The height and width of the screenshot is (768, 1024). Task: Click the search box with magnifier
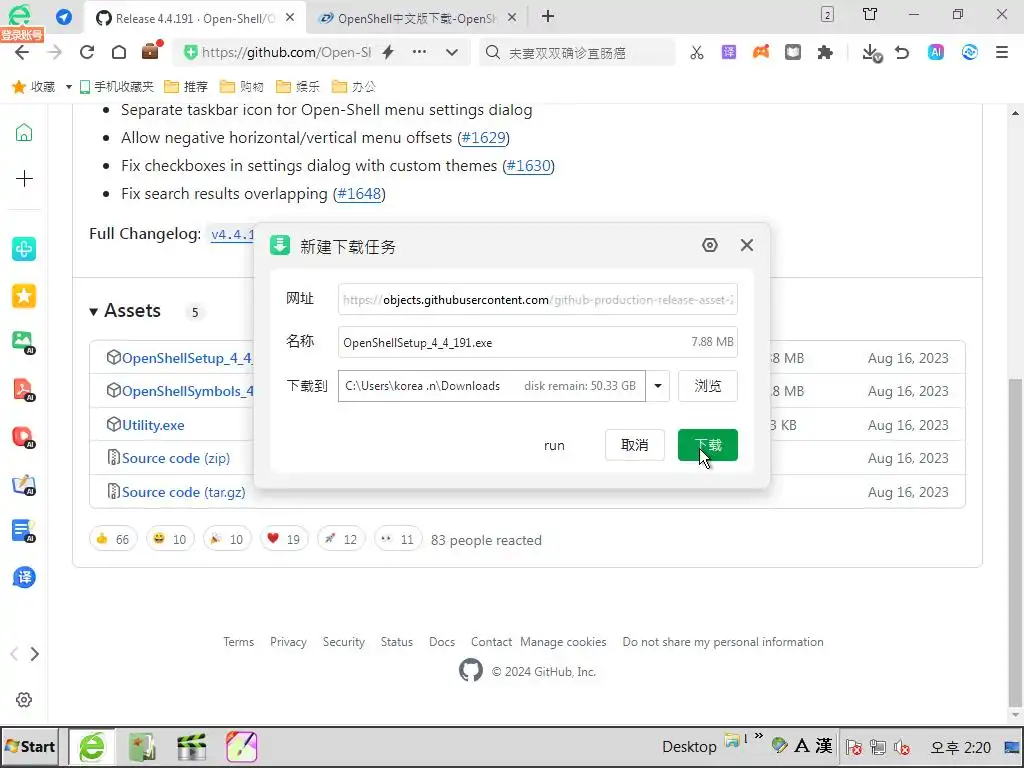pyautogui.click(x=577, y=53)
